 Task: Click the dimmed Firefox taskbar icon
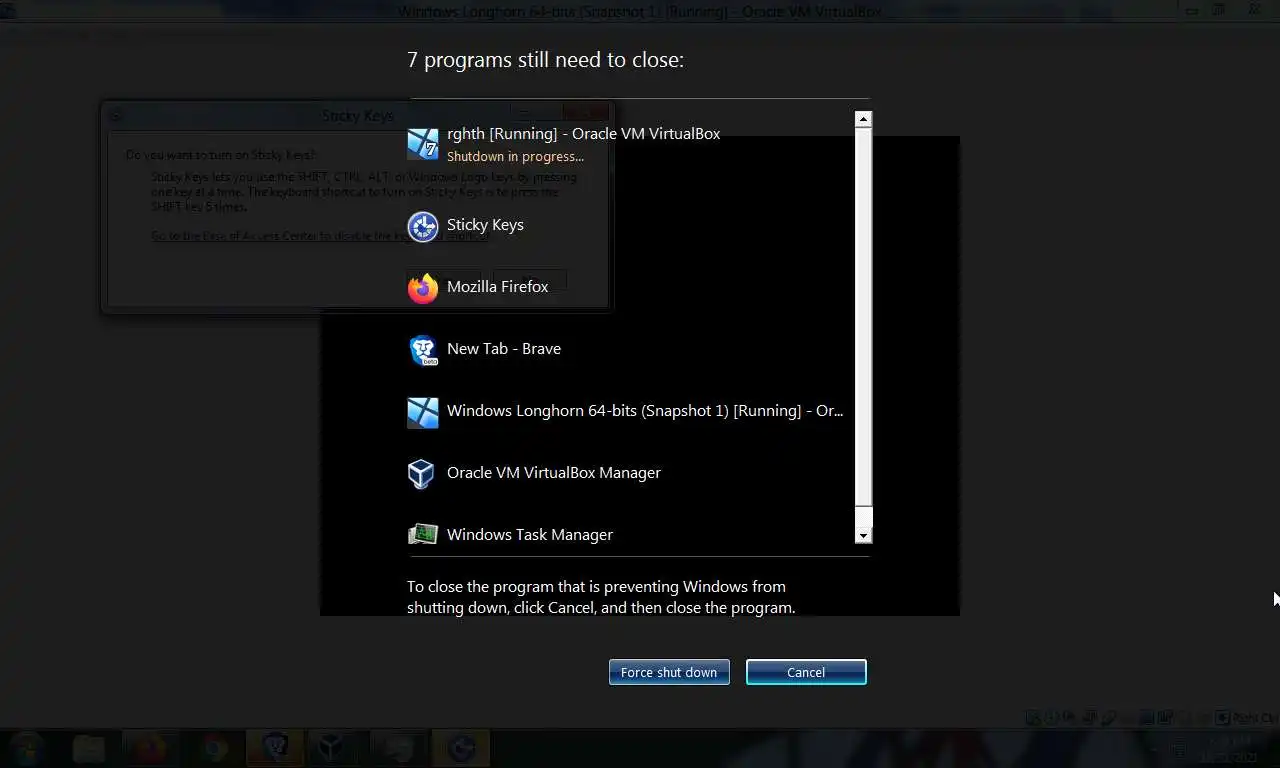(x=151, y=748)
